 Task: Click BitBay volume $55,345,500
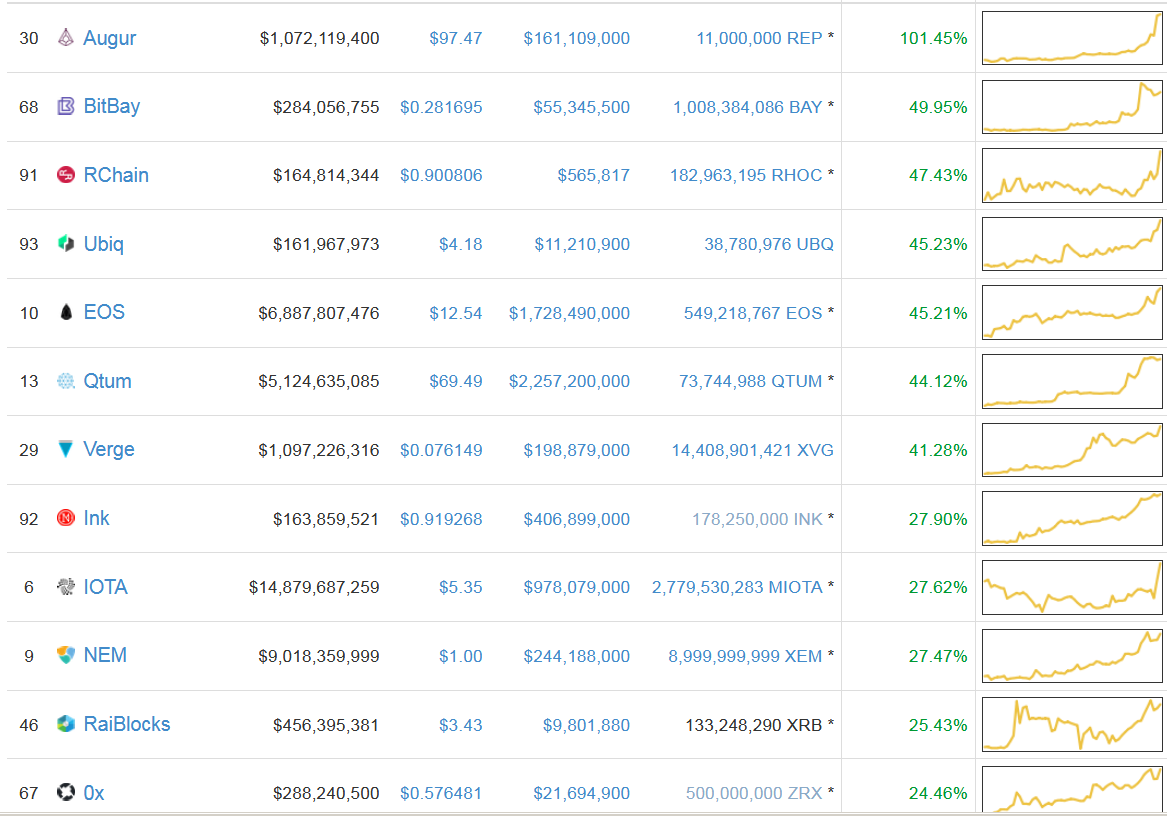point(581,107)
